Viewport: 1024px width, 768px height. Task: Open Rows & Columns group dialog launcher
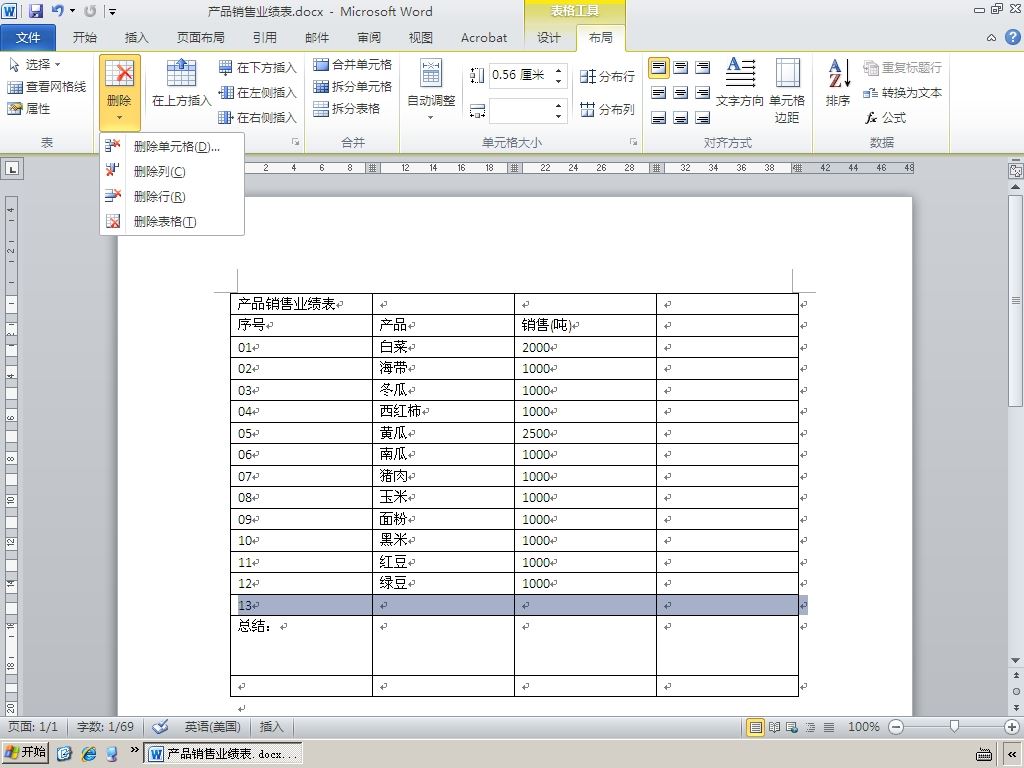click(x=296, y=142)
